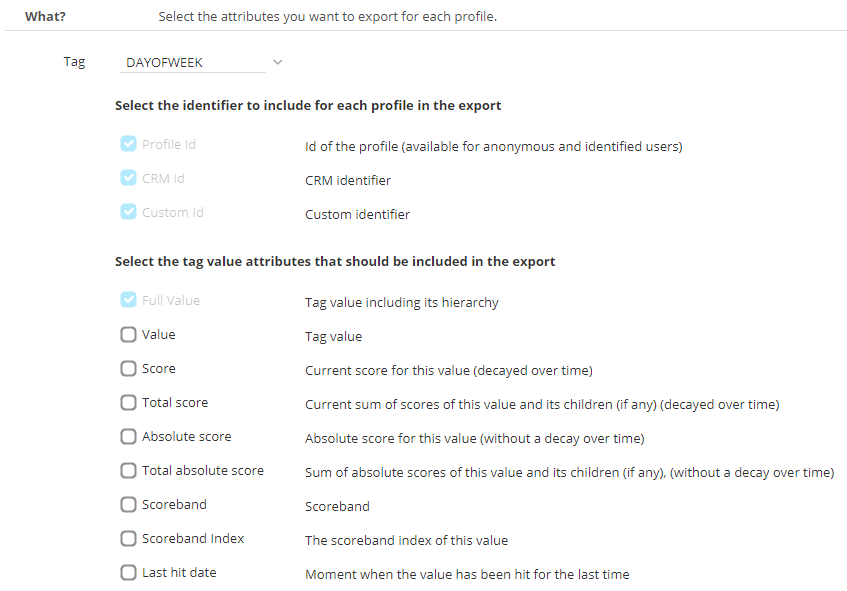The image size is (847, 591).
Task: Check the Total score option
Action: (128, 403)
